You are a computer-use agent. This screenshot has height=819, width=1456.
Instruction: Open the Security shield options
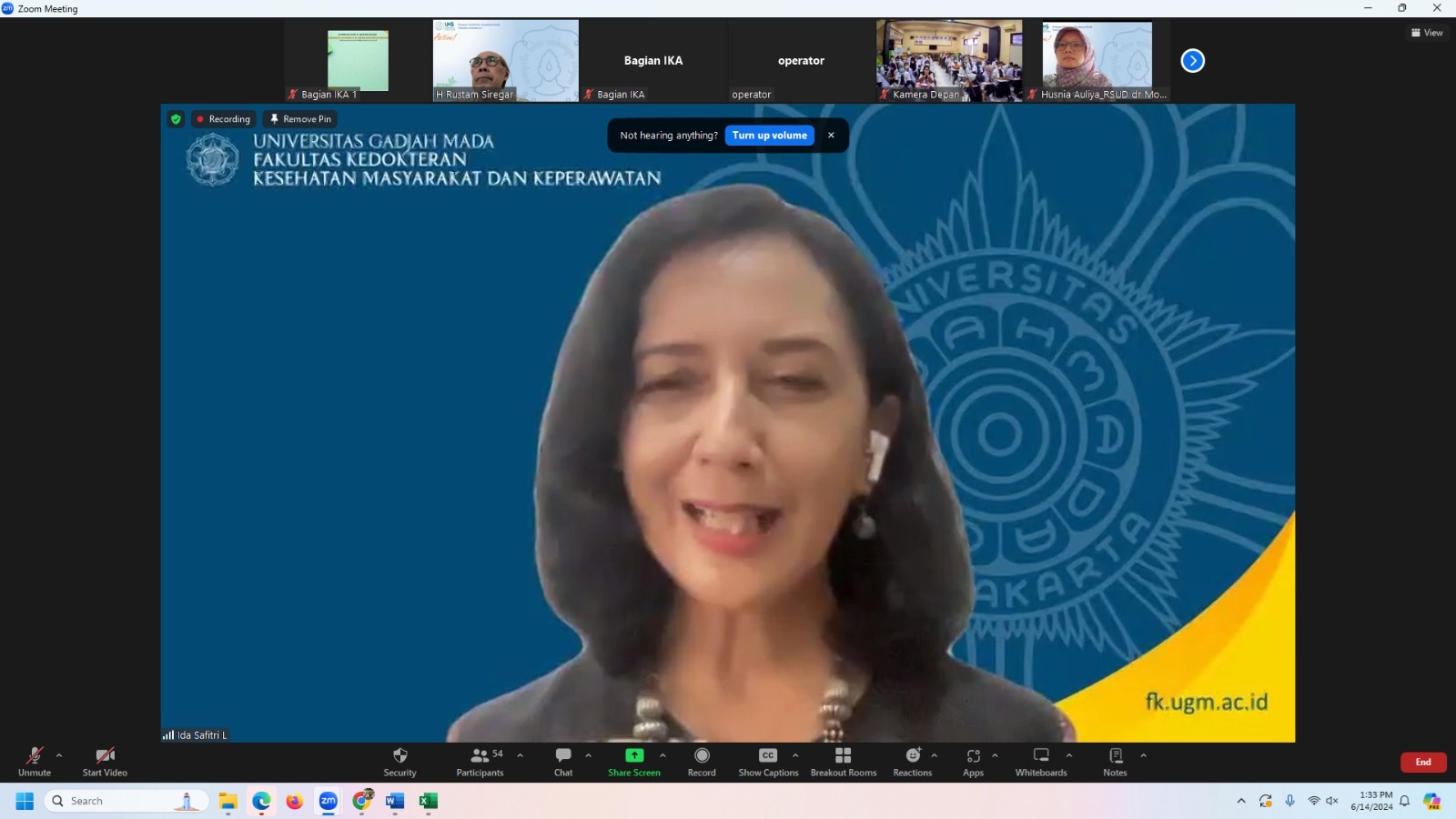399,762
